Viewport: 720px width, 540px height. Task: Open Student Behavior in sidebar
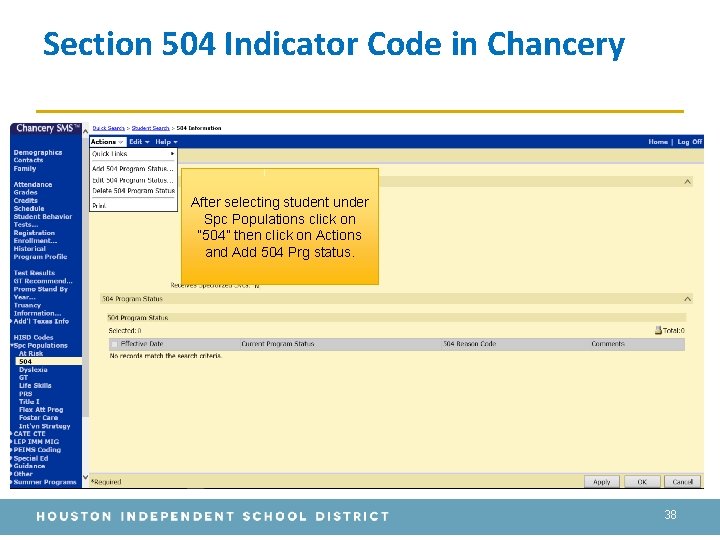(x=43, y=217)
